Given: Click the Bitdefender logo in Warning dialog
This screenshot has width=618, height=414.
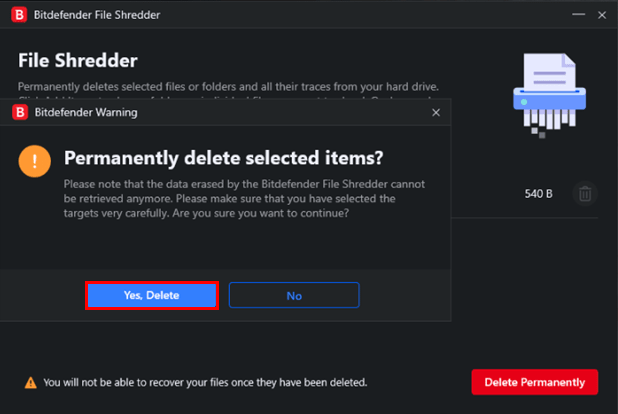Looking at the screenshot, I should 20,112.
